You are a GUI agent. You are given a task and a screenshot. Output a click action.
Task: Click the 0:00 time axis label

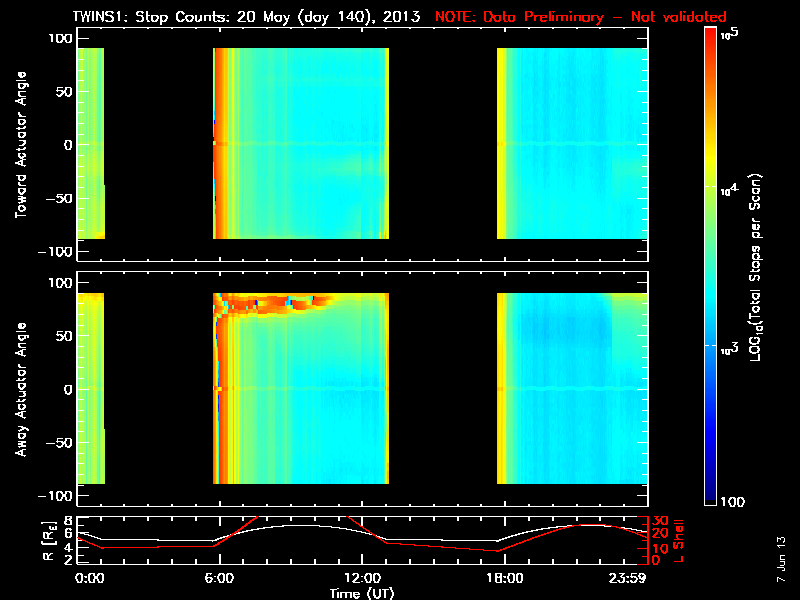coord(89,578)
